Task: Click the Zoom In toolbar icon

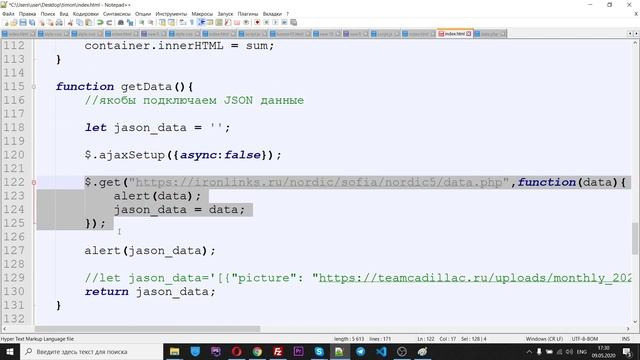Action: tap(142, 22)
